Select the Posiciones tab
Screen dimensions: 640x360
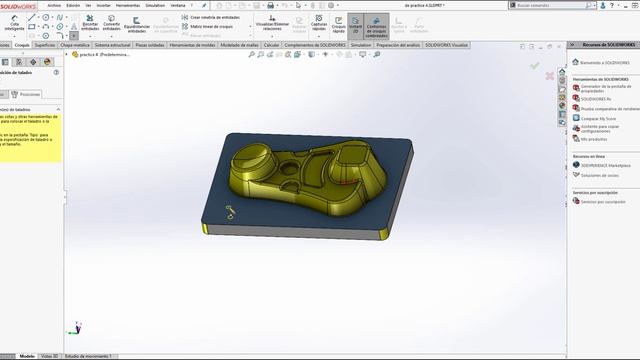pos(26,94)
